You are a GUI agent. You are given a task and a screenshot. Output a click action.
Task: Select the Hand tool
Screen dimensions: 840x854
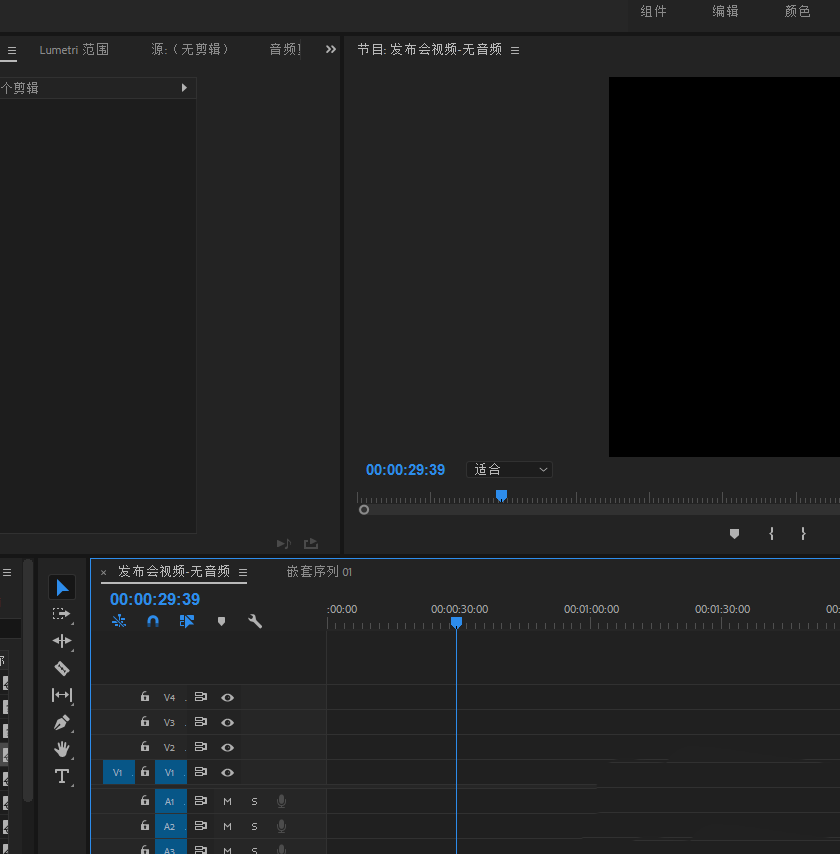62,749
